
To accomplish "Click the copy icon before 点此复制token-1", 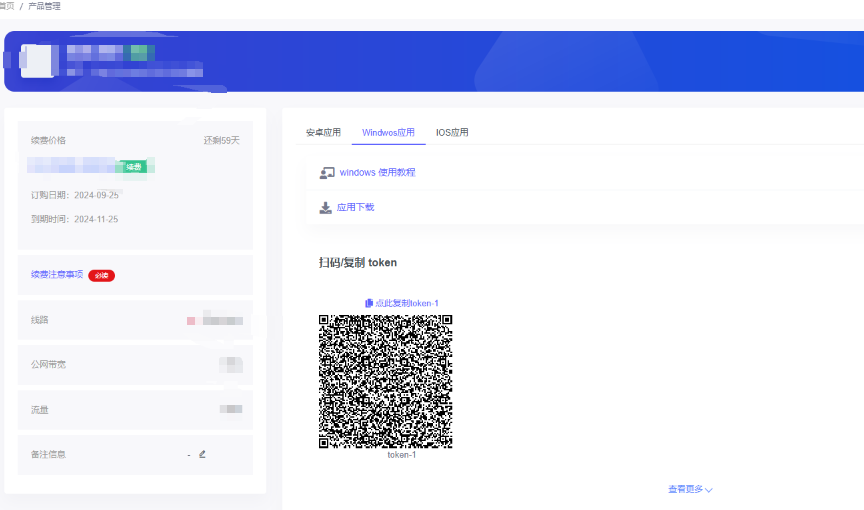I will coord(368,303).
